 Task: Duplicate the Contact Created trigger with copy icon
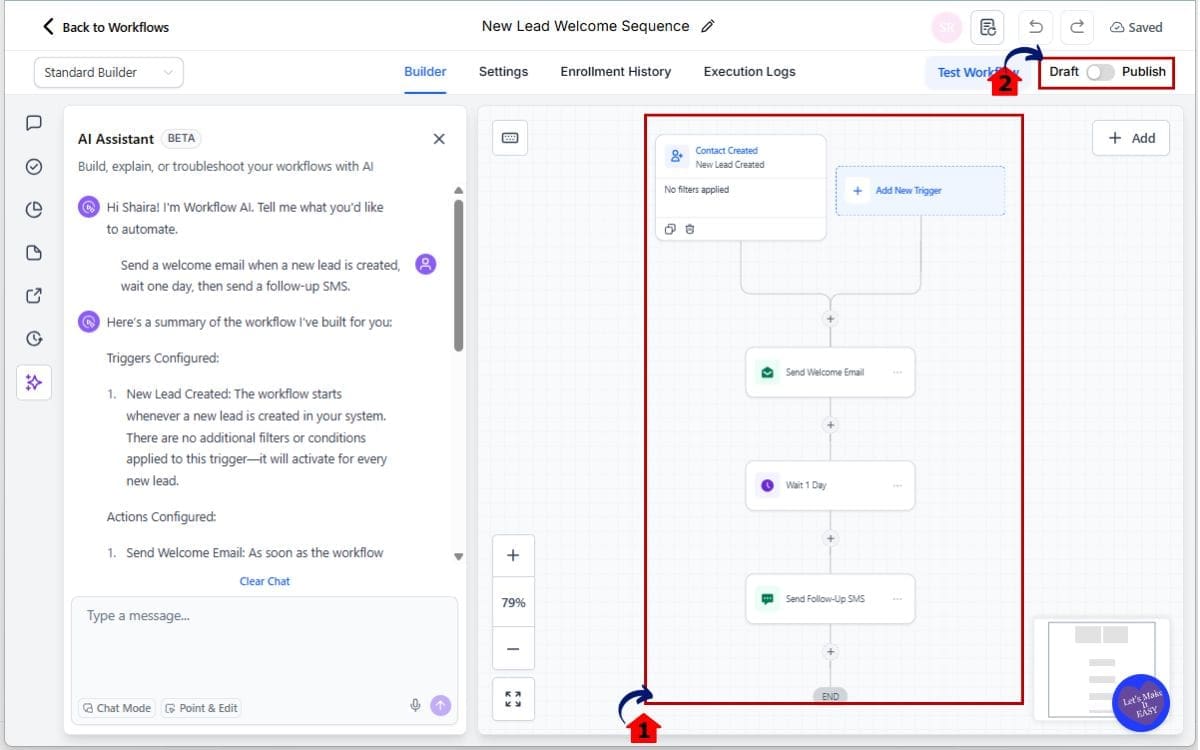click(x=670, y=228)
